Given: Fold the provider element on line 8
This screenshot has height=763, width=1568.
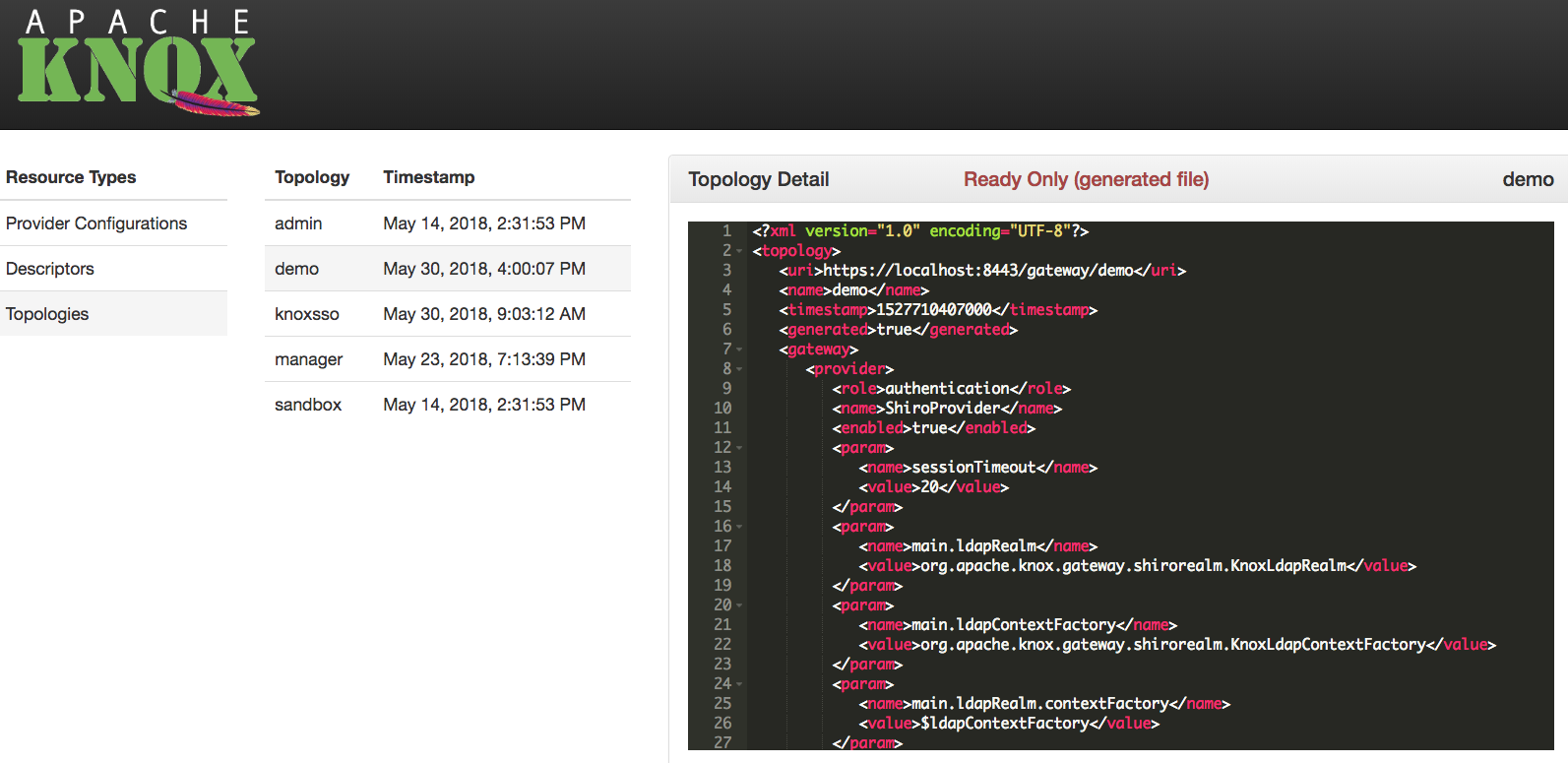Looking at the screenshot, I should 739,369.
